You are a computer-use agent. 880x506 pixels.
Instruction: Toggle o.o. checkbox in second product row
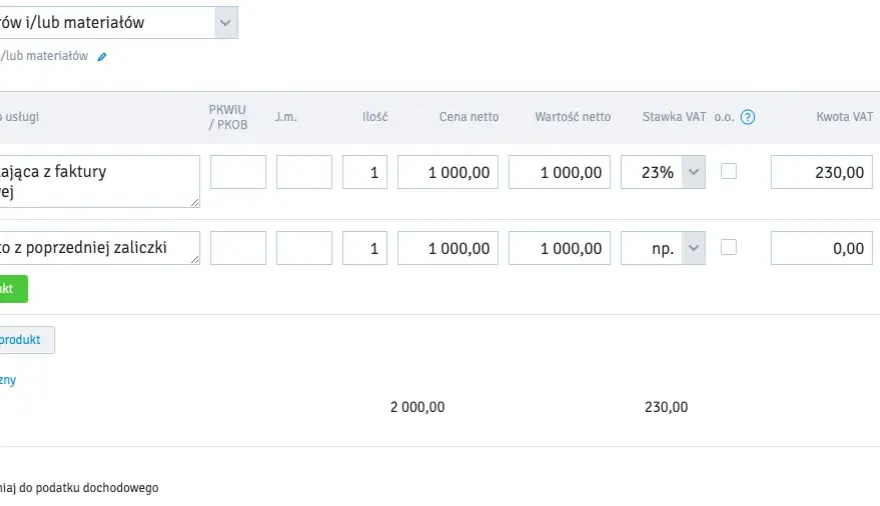point(728,247)
